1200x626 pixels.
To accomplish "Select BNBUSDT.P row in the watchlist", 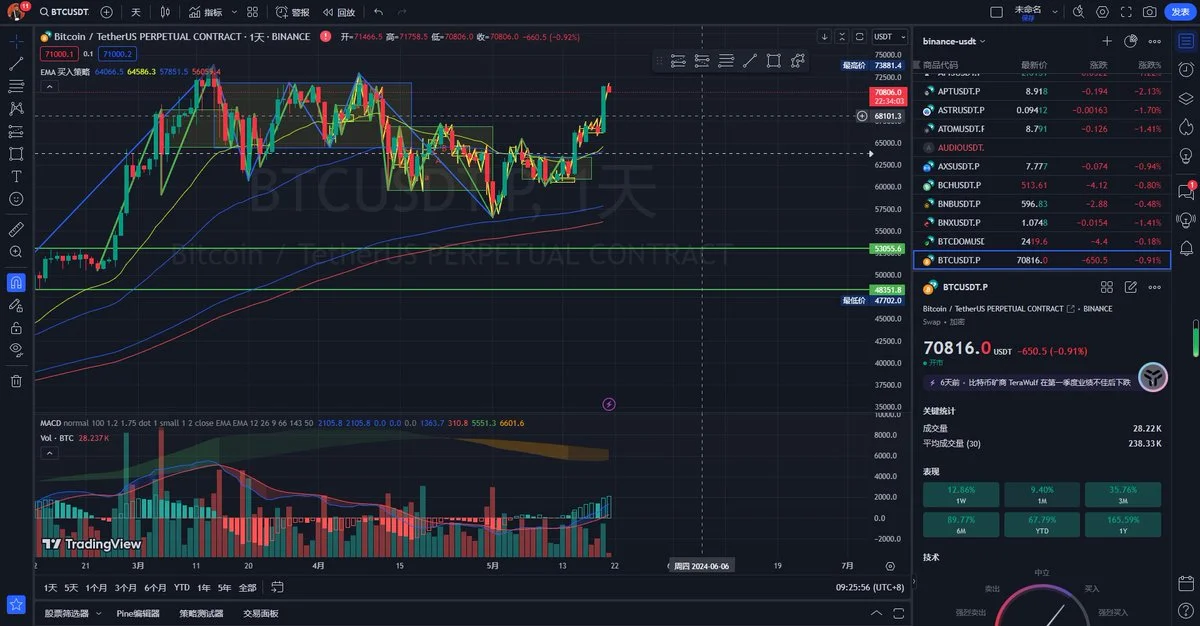I will [1041, 203].
